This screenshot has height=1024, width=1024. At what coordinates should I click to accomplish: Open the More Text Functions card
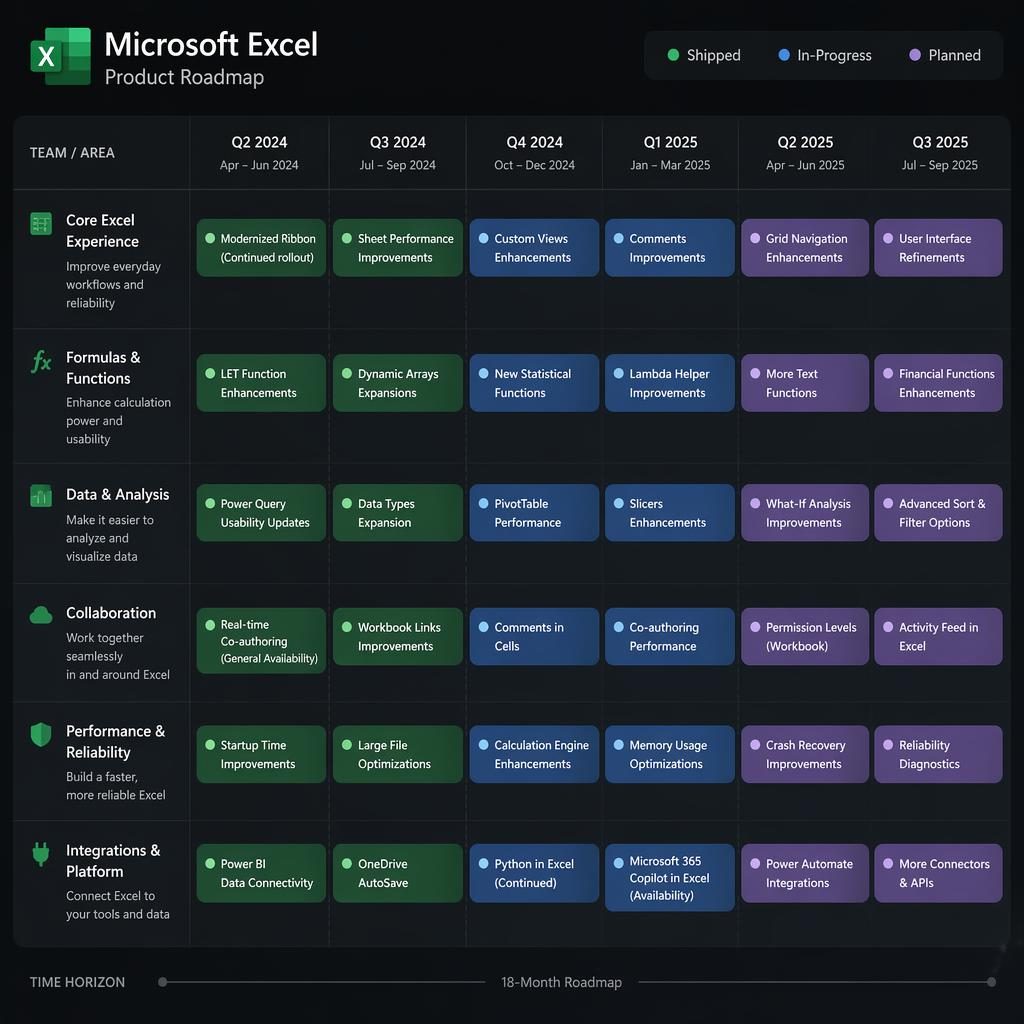[805, 383]
